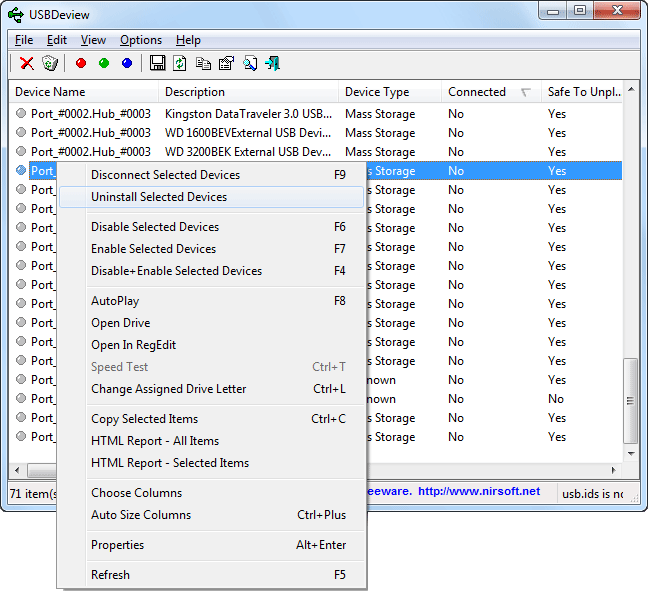
Task: Open the View menu
Action: pyautogui.click(x=93, y=40)
